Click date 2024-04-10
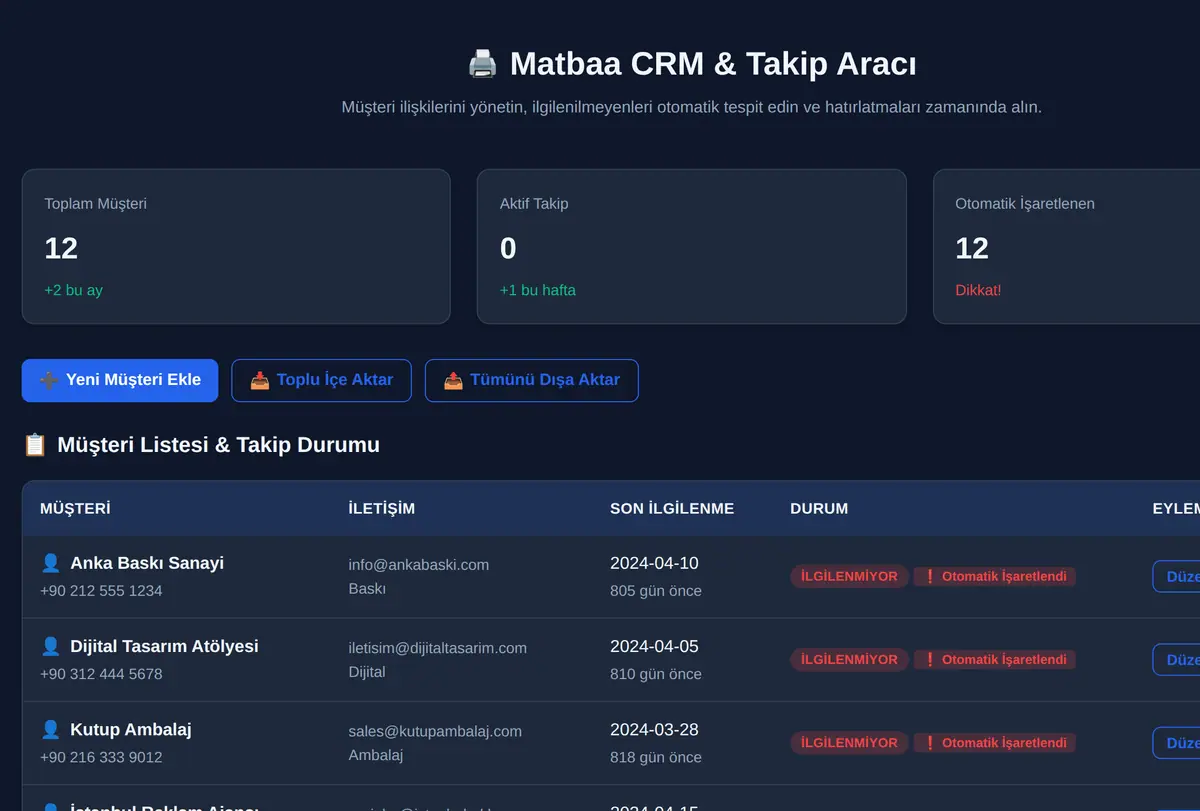The height and width of the screenshot is (811, 1200). coord(654,563)
